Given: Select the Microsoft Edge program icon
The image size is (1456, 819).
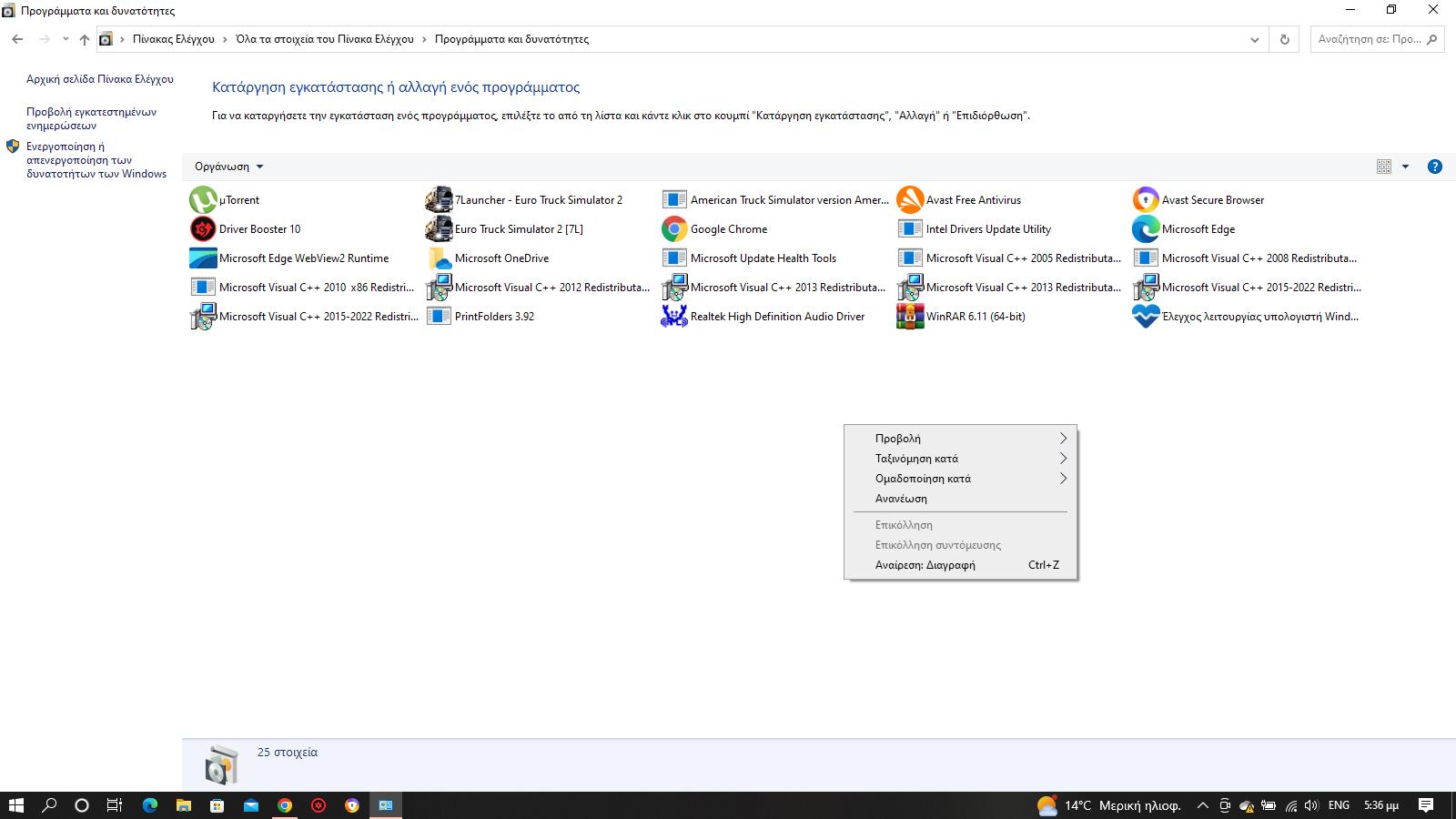Looking at the screenshot, I should click(1146, 229).
